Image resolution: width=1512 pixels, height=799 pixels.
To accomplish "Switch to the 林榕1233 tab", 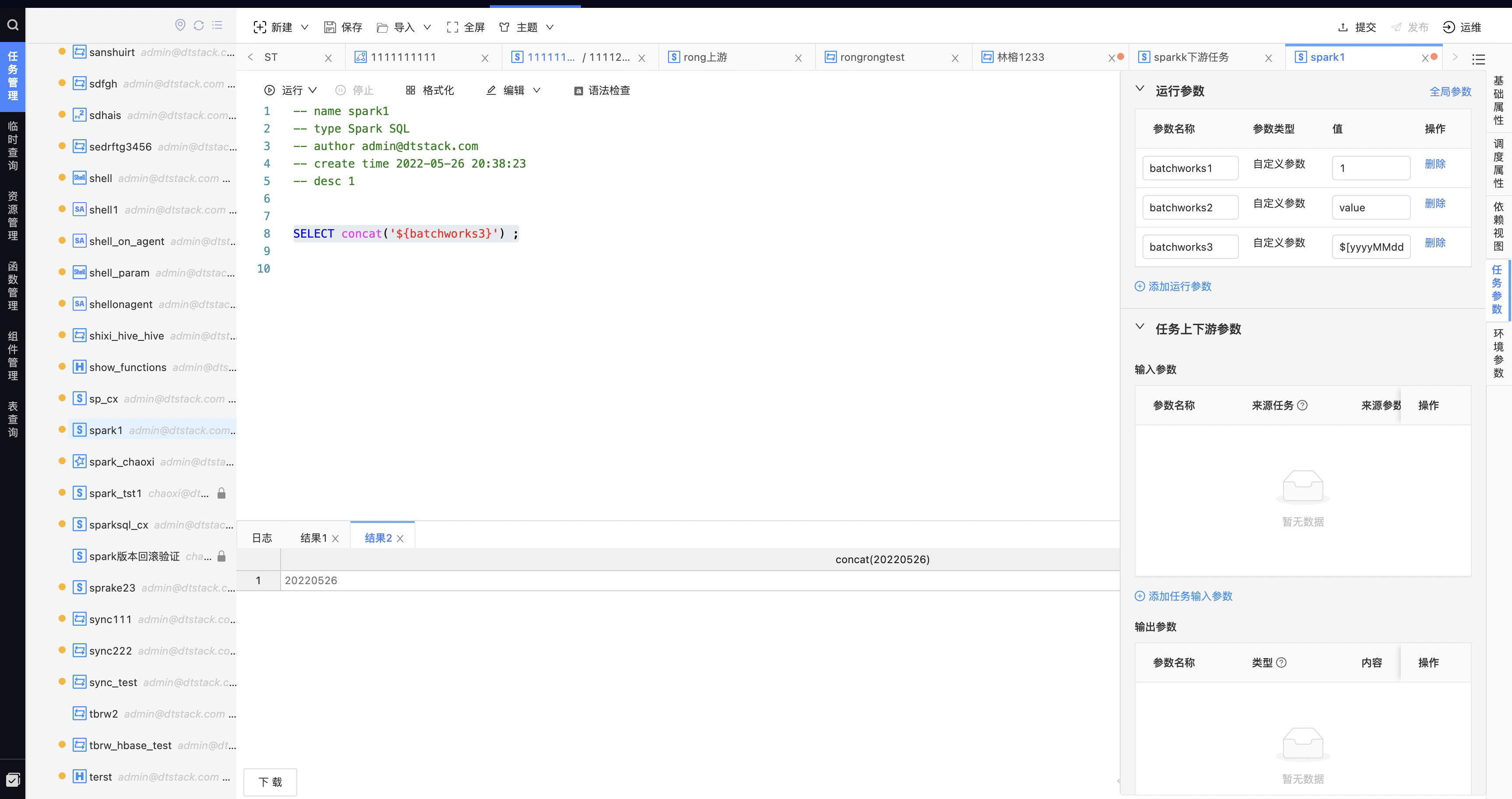I will [x=1020, y=57].
